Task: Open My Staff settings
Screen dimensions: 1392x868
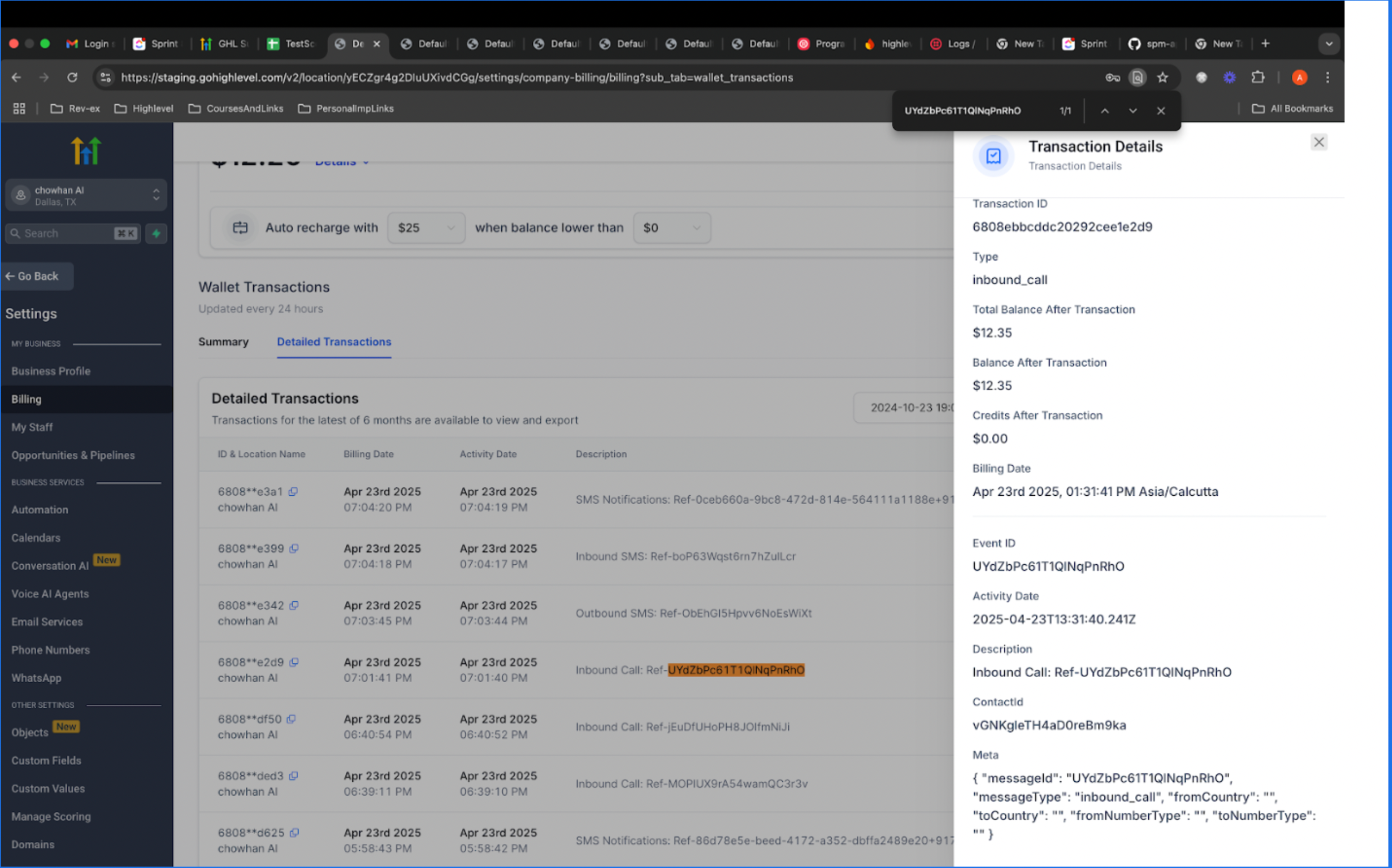Action: click(x=32, y=427)
